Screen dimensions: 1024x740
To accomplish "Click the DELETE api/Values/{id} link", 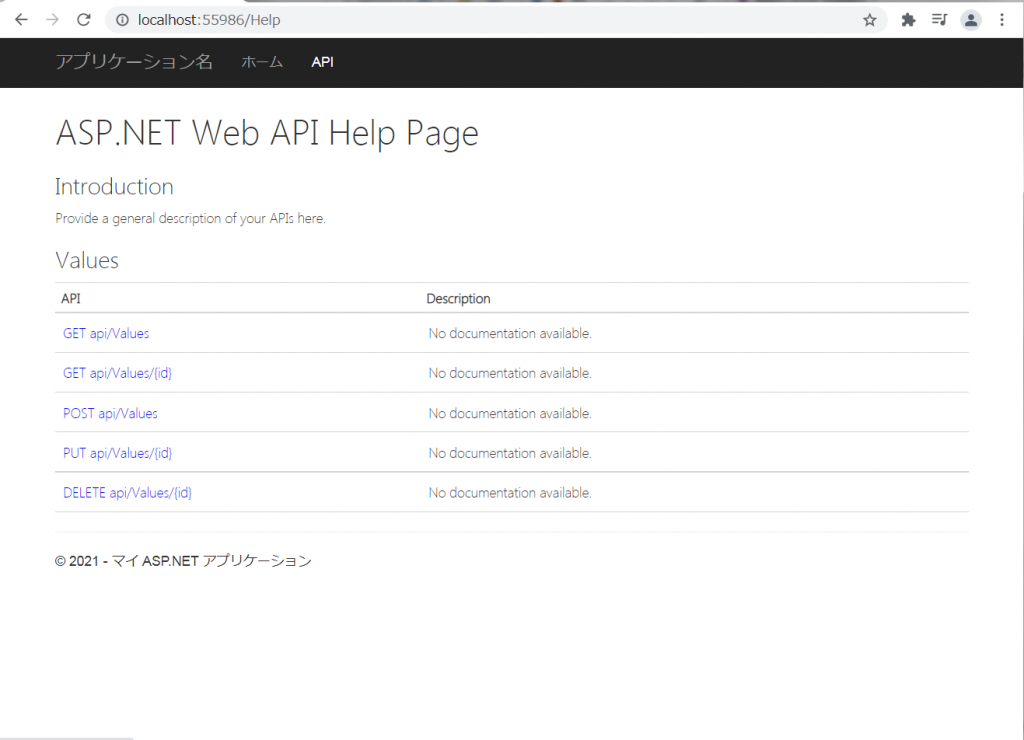I will [x=127, y=492].
